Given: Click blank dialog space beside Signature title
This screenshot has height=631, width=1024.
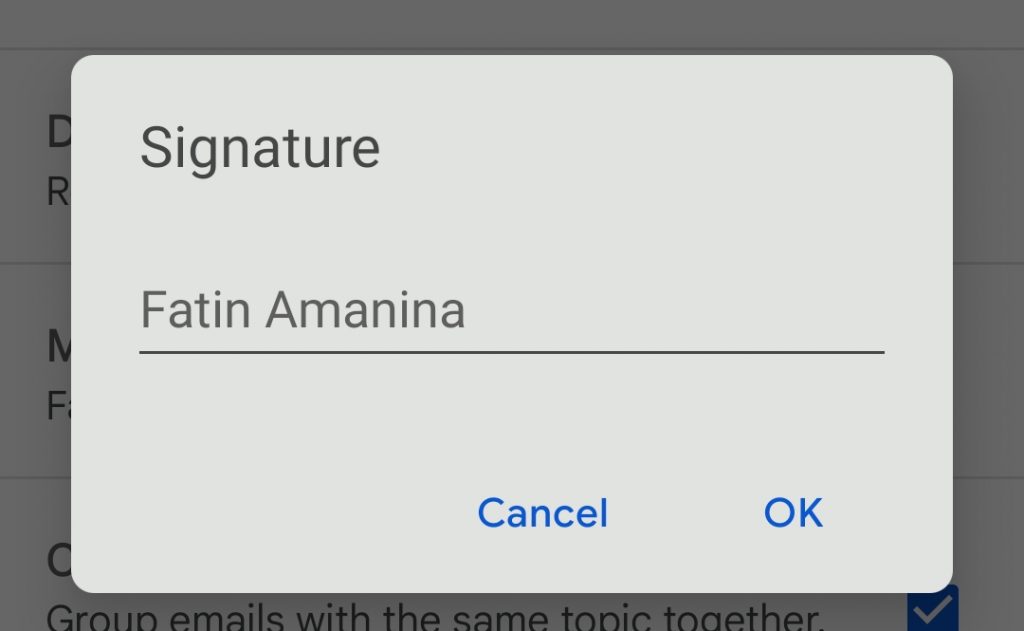Looking at the screenshot, I should [653, 149].
